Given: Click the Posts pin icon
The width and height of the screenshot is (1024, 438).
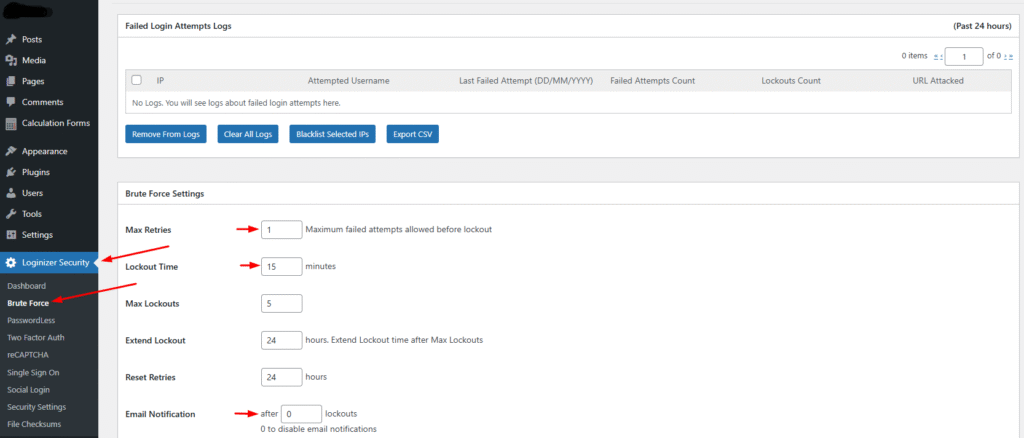Looking at the screenshot, I should coord(10,39).
